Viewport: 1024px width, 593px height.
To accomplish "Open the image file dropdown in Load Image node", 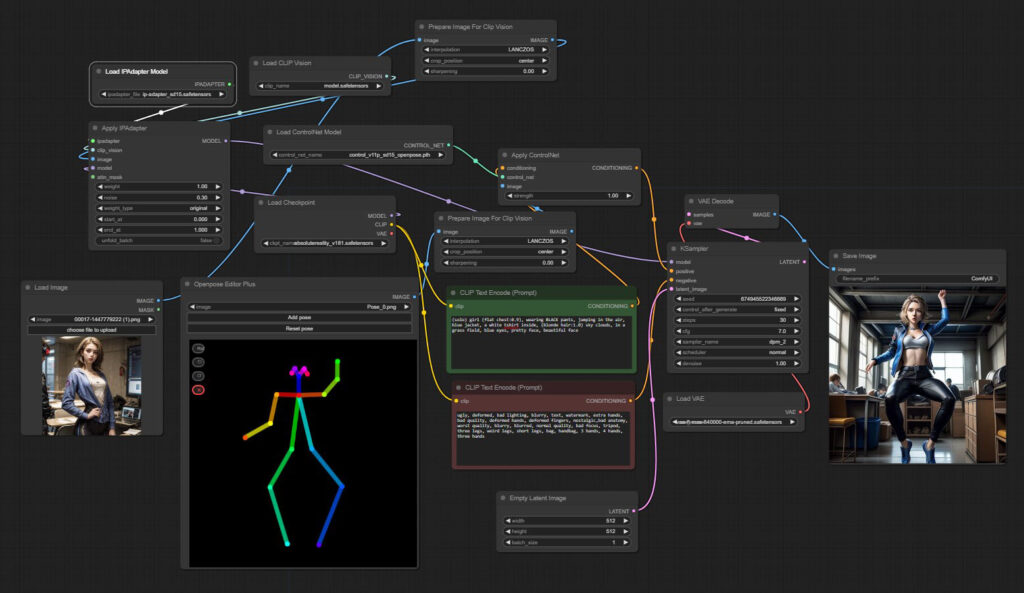I will pyautogui.click(x=91, y=319).
